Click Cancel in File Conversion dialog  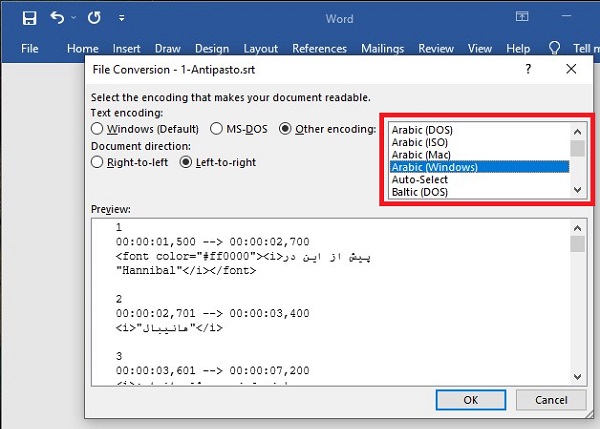(551, 400)
